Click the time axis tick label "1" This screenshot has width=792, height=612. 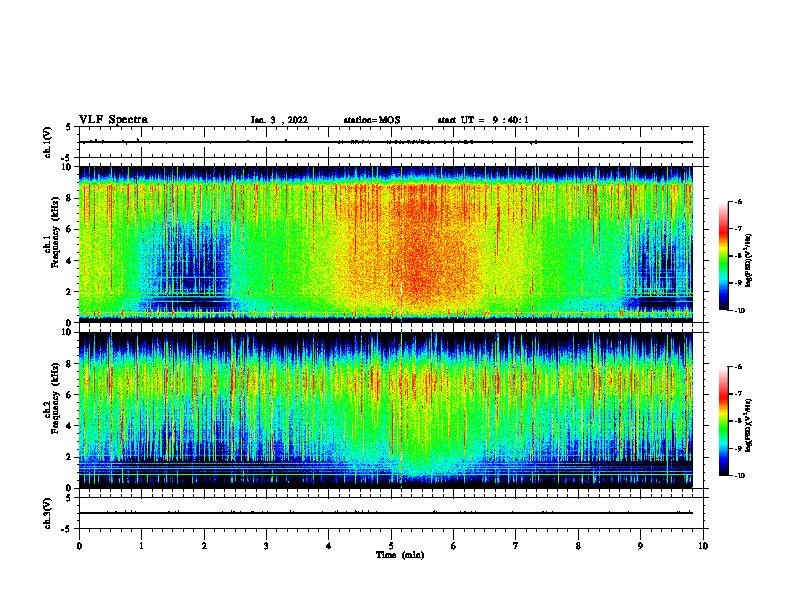tap(141, 546)
